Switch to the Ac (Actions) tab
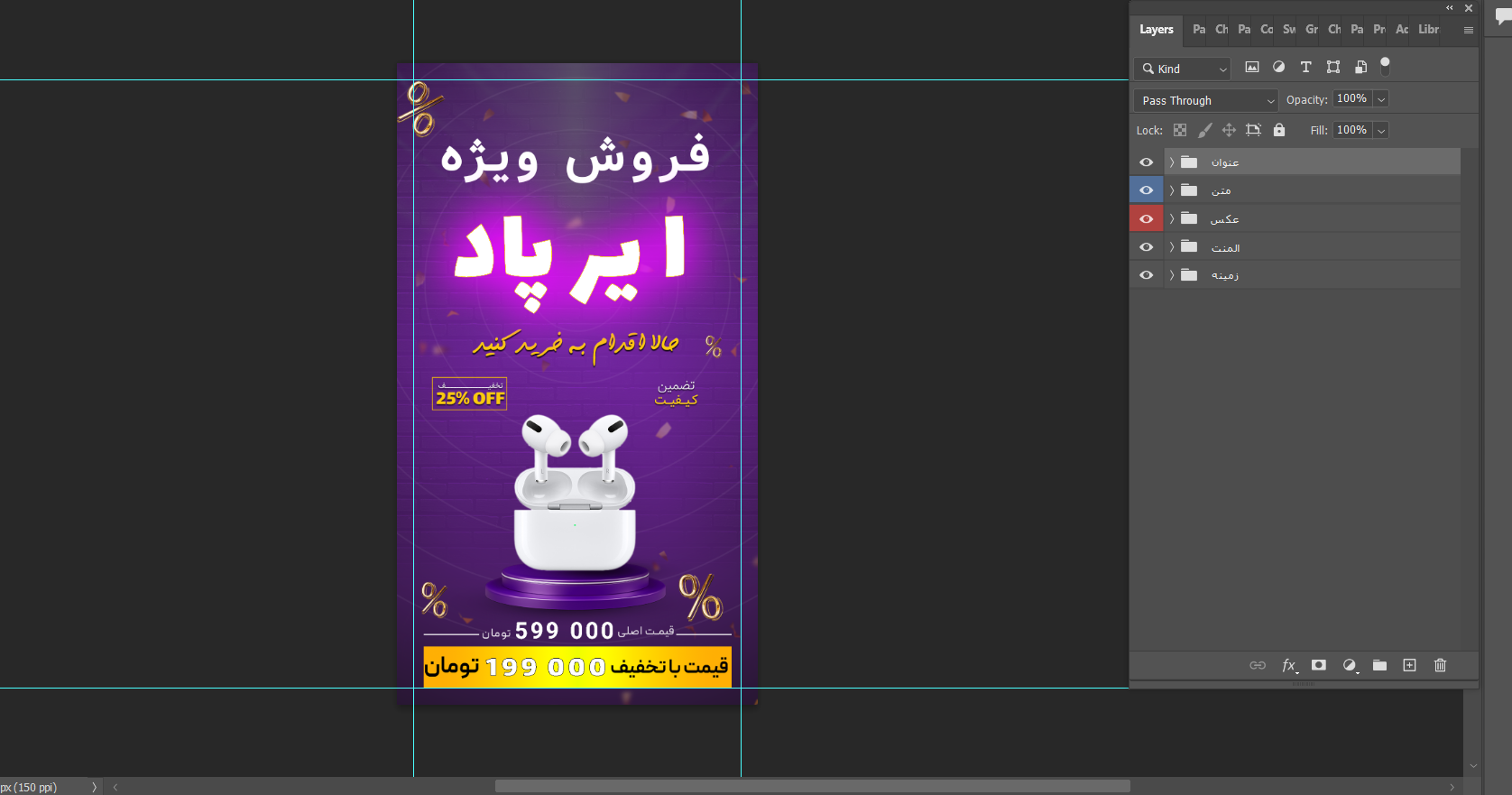 pos(1402,30)
